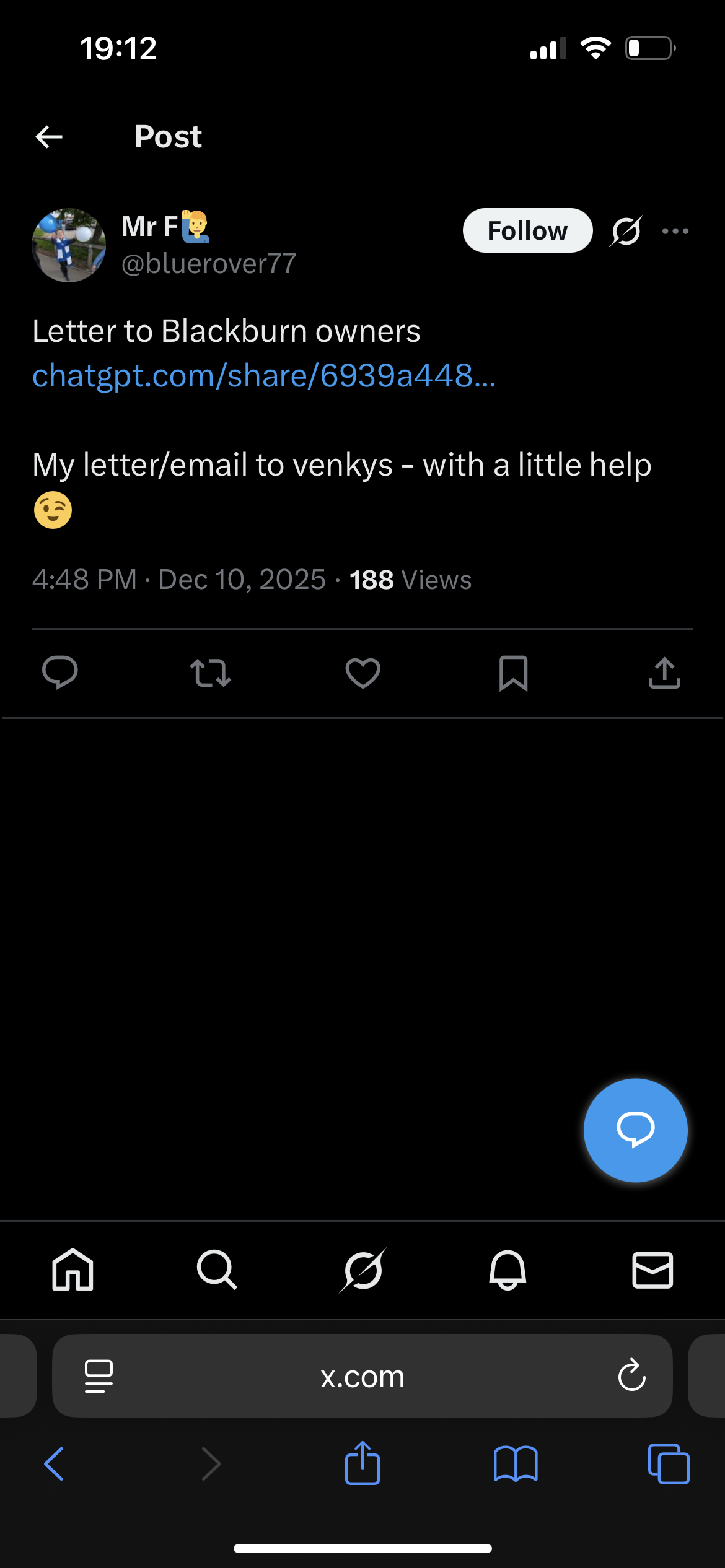The width and height of the screenshot is (725, 1568).
Task: Repost using the retweet arrows icon
Action: 211,673
